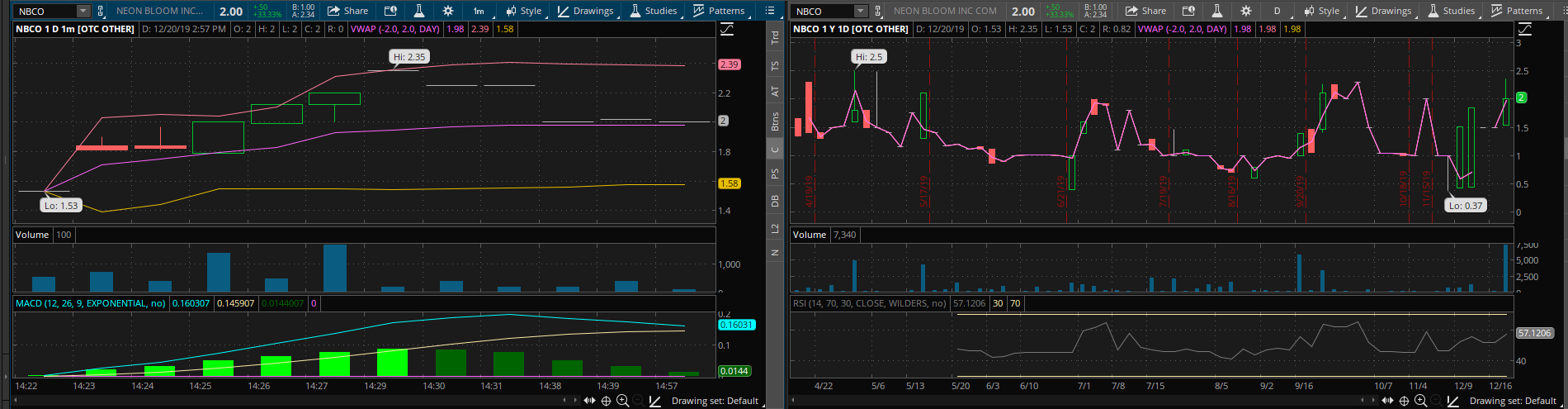
Task: Click the list menu icon at the left toolbar end
Action: [x=770, y=11]
